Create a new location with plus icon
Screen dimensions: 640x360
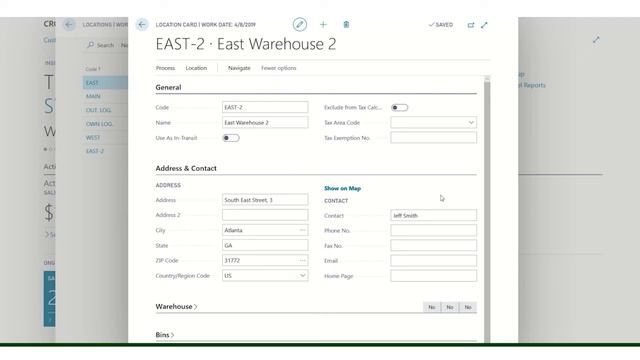click(323, 24)
